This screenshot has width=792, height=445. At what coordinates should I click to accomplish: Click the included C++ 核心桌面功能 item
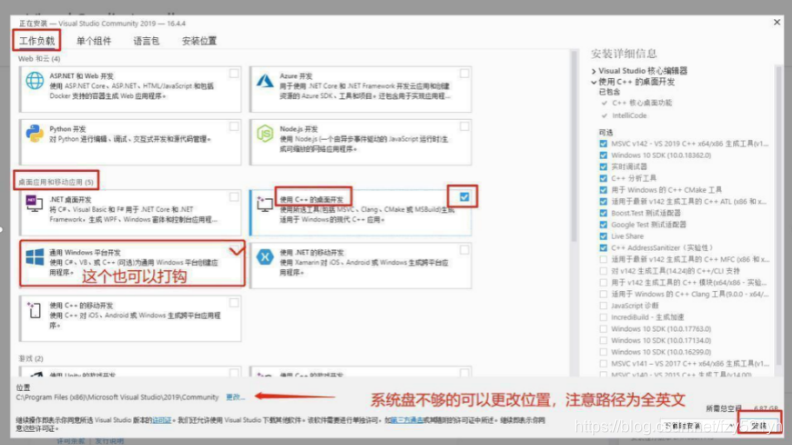[642, 103]
